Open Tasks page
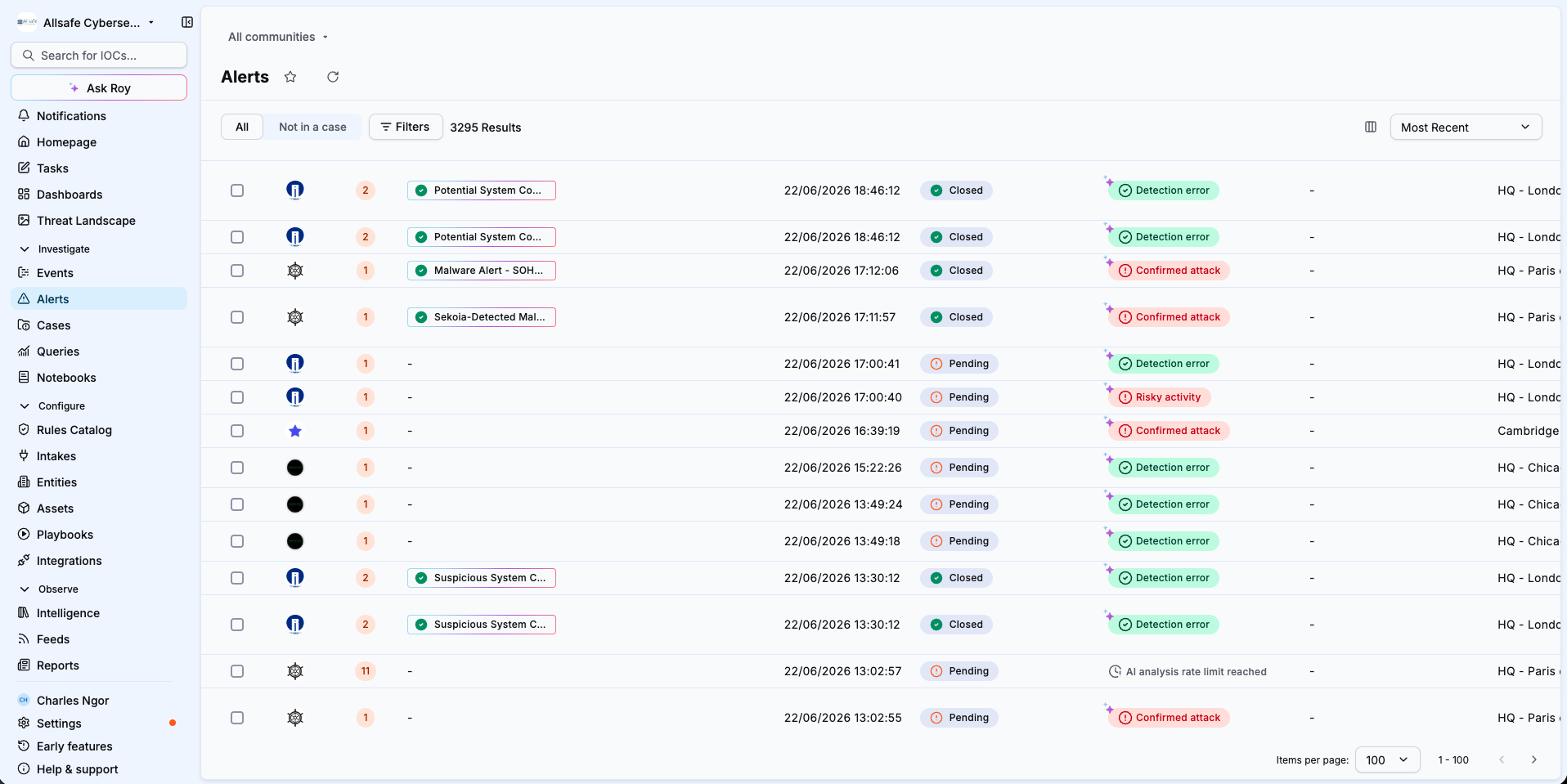 [x=98, y=168]
